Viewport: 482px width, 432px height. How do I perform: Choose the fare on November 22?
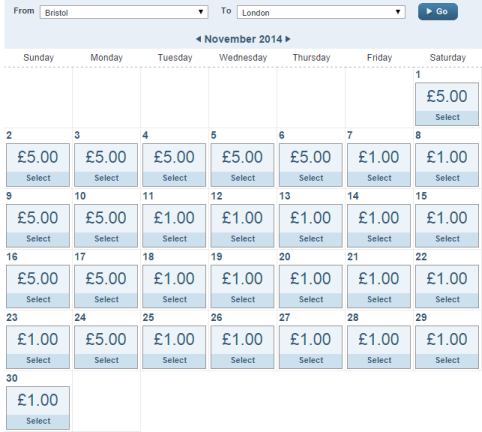click(x=447, y=286)
